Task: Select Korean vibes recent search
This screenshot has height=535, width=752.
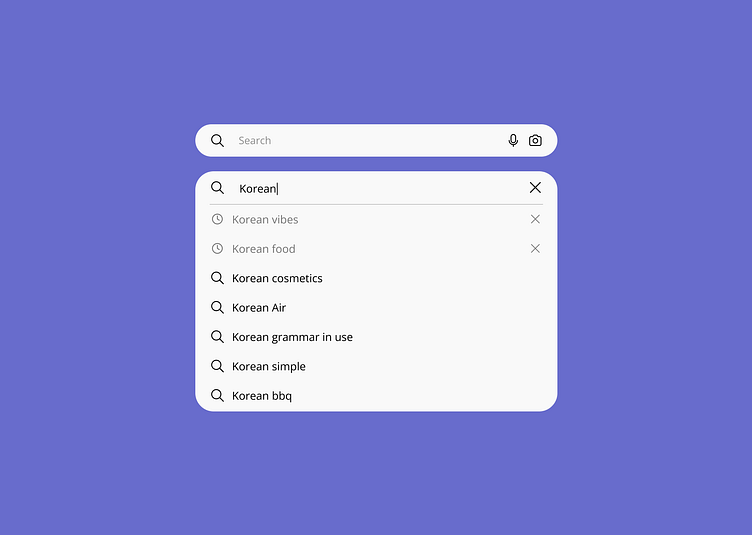Action: pyautogui.click(x=265, y=220)
